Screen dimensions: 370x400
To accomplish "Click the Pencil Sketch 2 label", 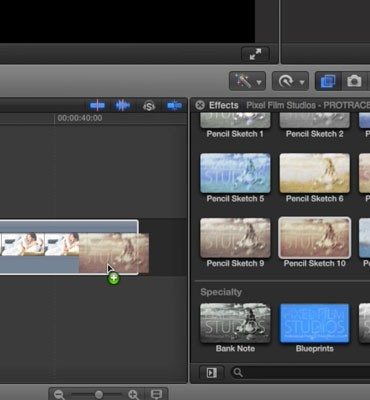I will point(315,134).
